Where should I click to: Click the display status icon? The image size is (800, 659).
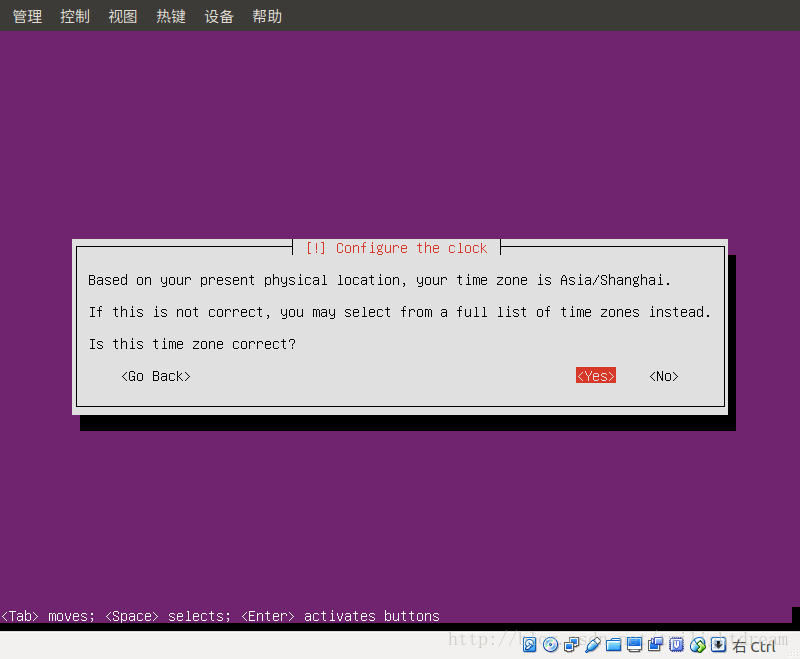pos(634,644)
